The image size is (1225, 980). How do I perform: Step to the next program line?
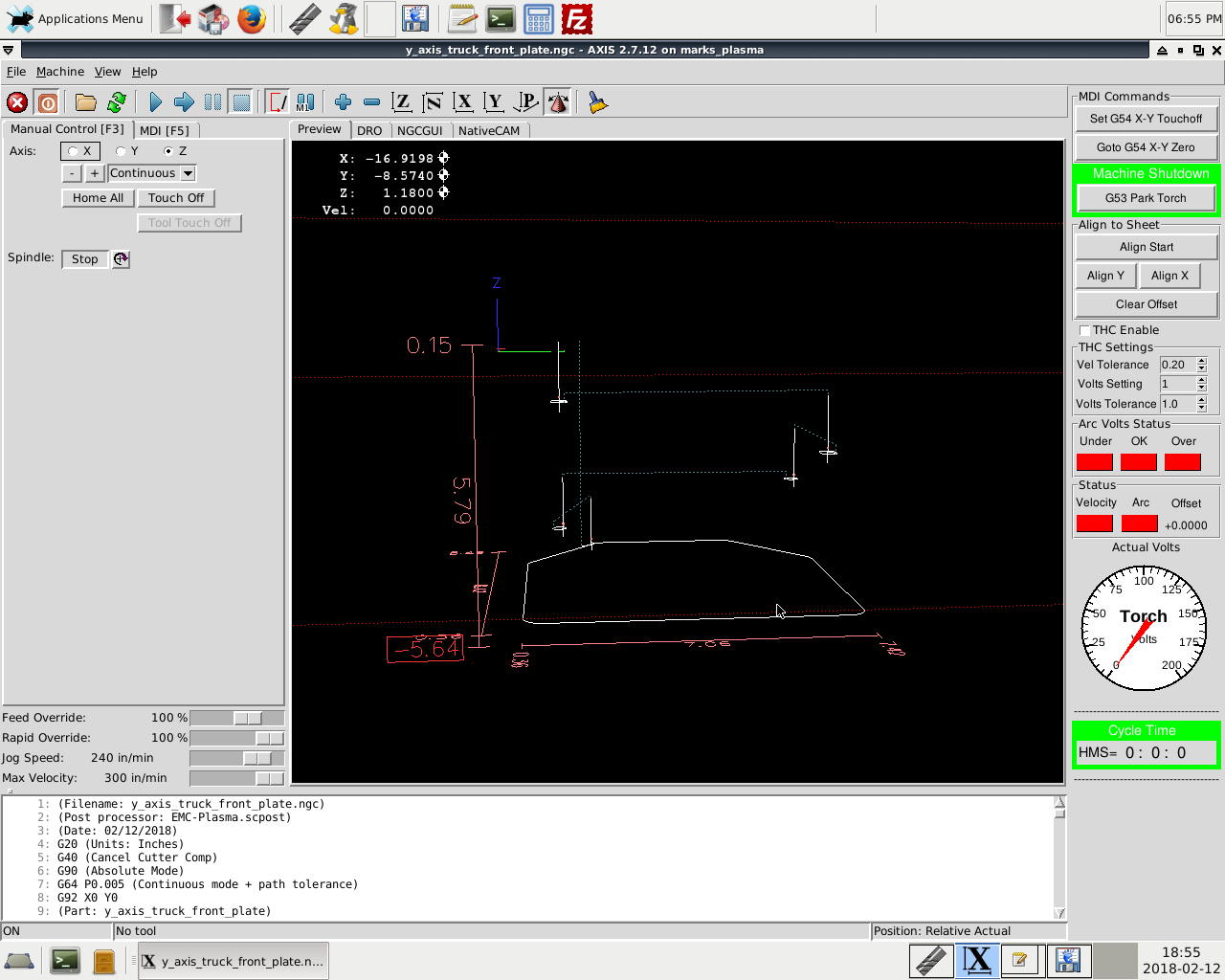[x=184, y=102]
